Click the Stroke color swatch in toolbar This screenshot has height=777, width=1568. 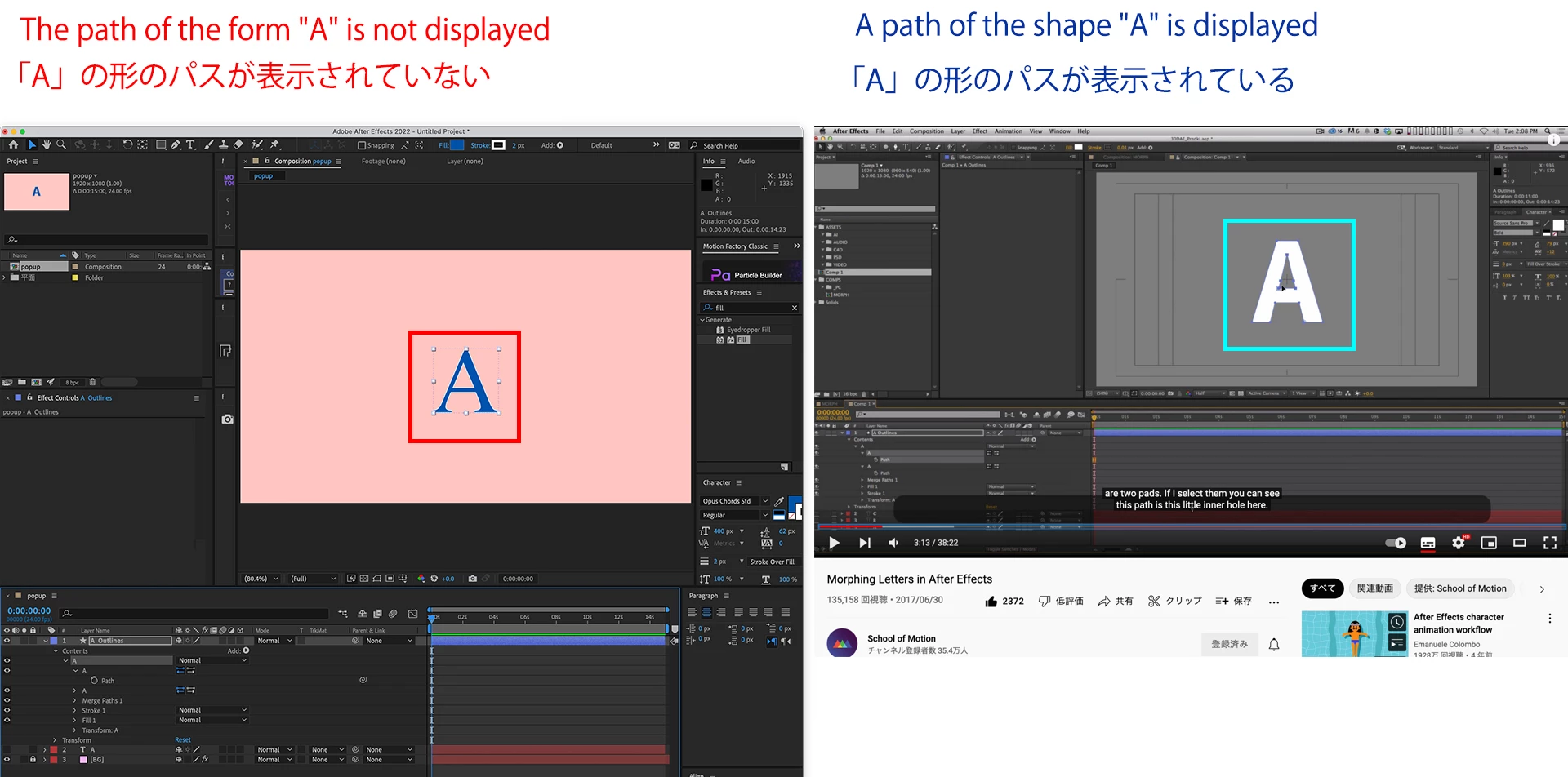tap(498, 145)
